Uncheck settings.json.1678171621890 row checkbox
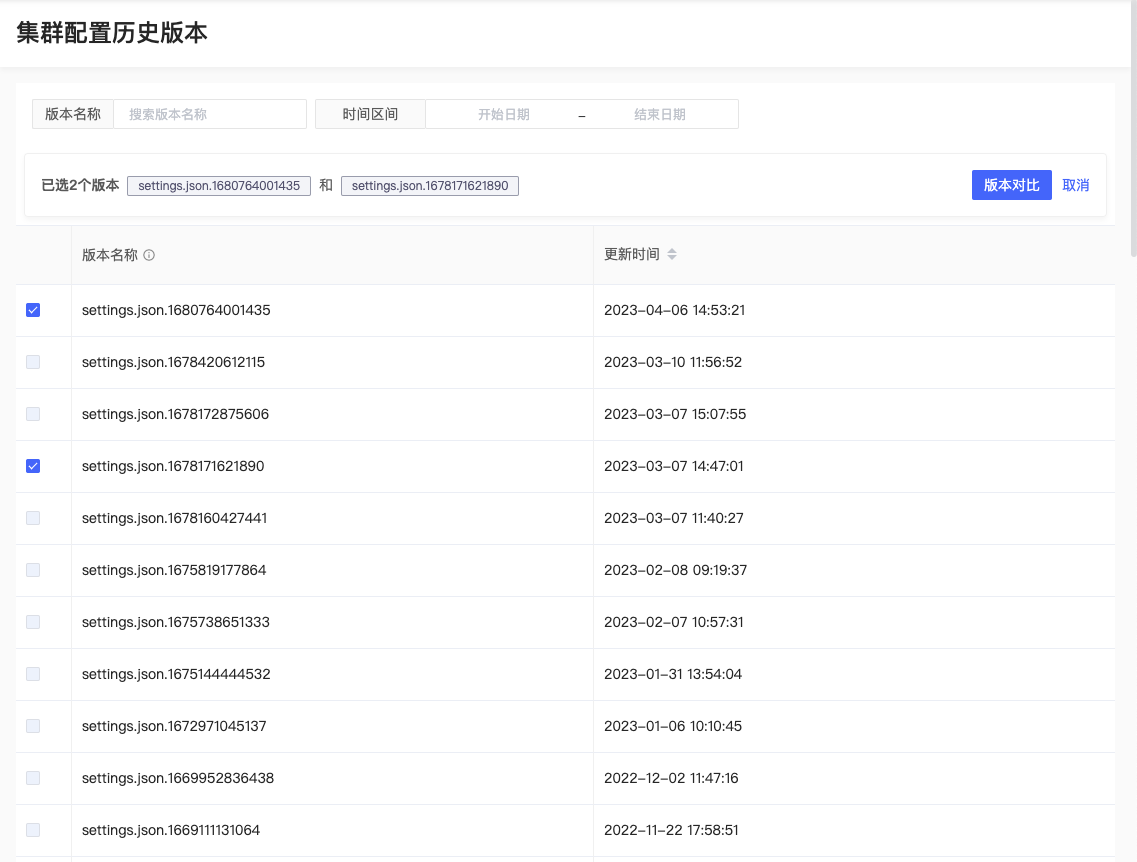This screenshot has height=862, width=1137. 33,466
